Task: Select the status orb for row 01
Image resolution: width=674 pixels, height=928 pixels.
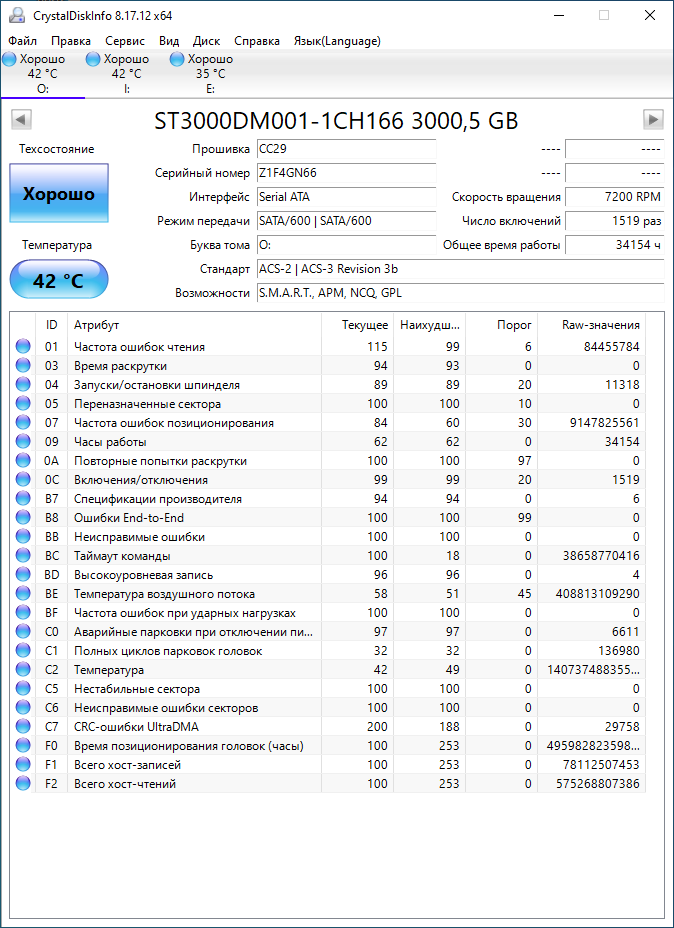Action: tap(22, 347)
